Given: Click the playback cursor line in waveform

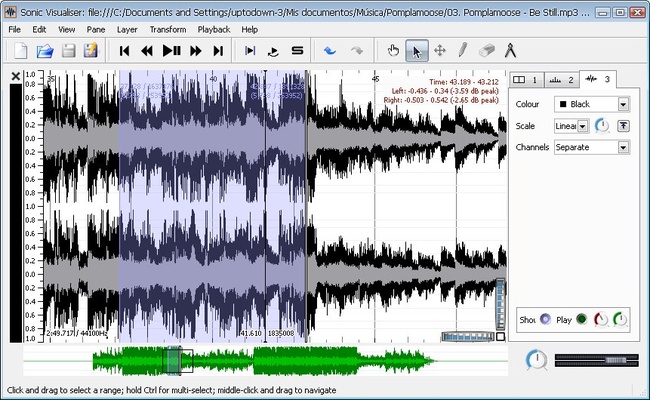Looking at the screenshot, I should coord(265,206).
